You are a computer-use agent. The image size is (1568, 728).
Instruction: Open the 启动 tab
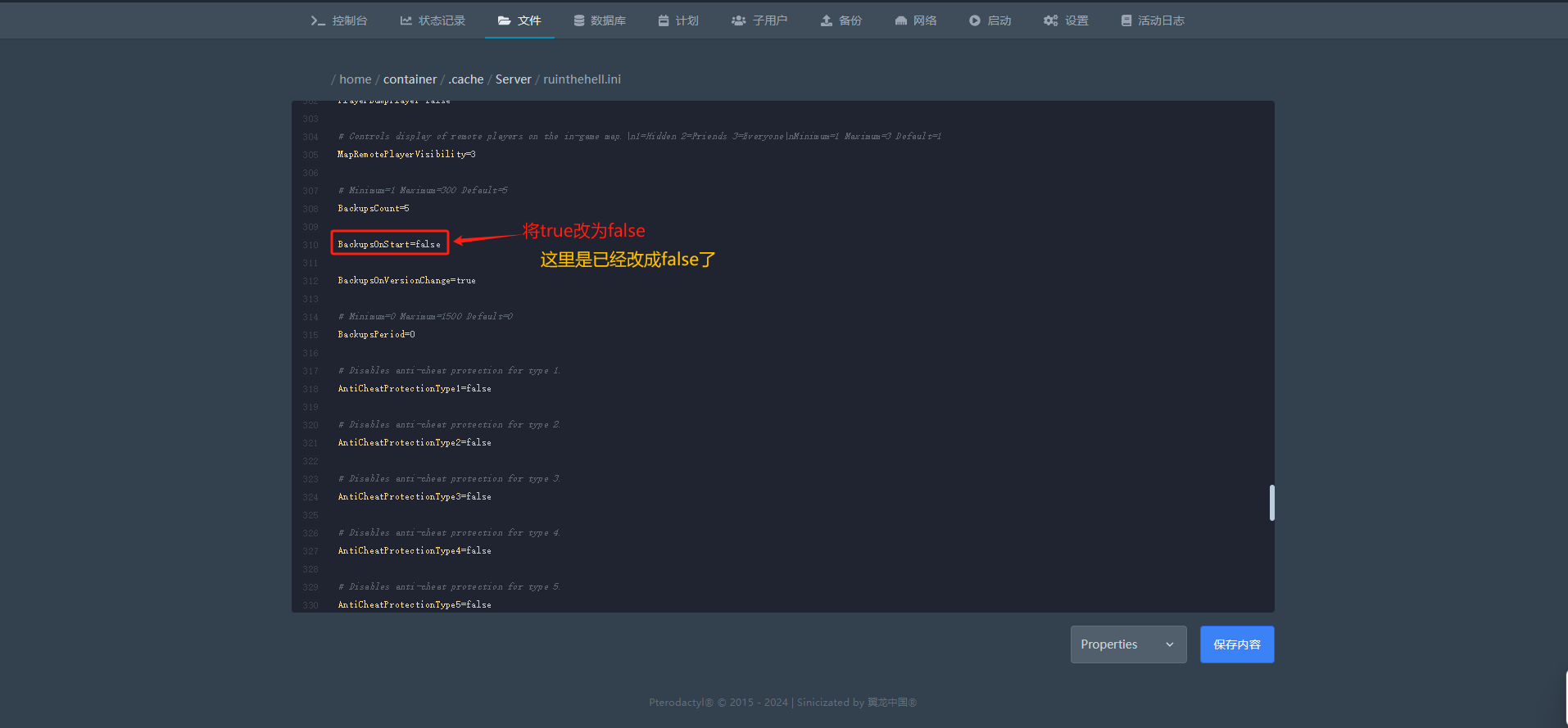click(x=990, y=20)
